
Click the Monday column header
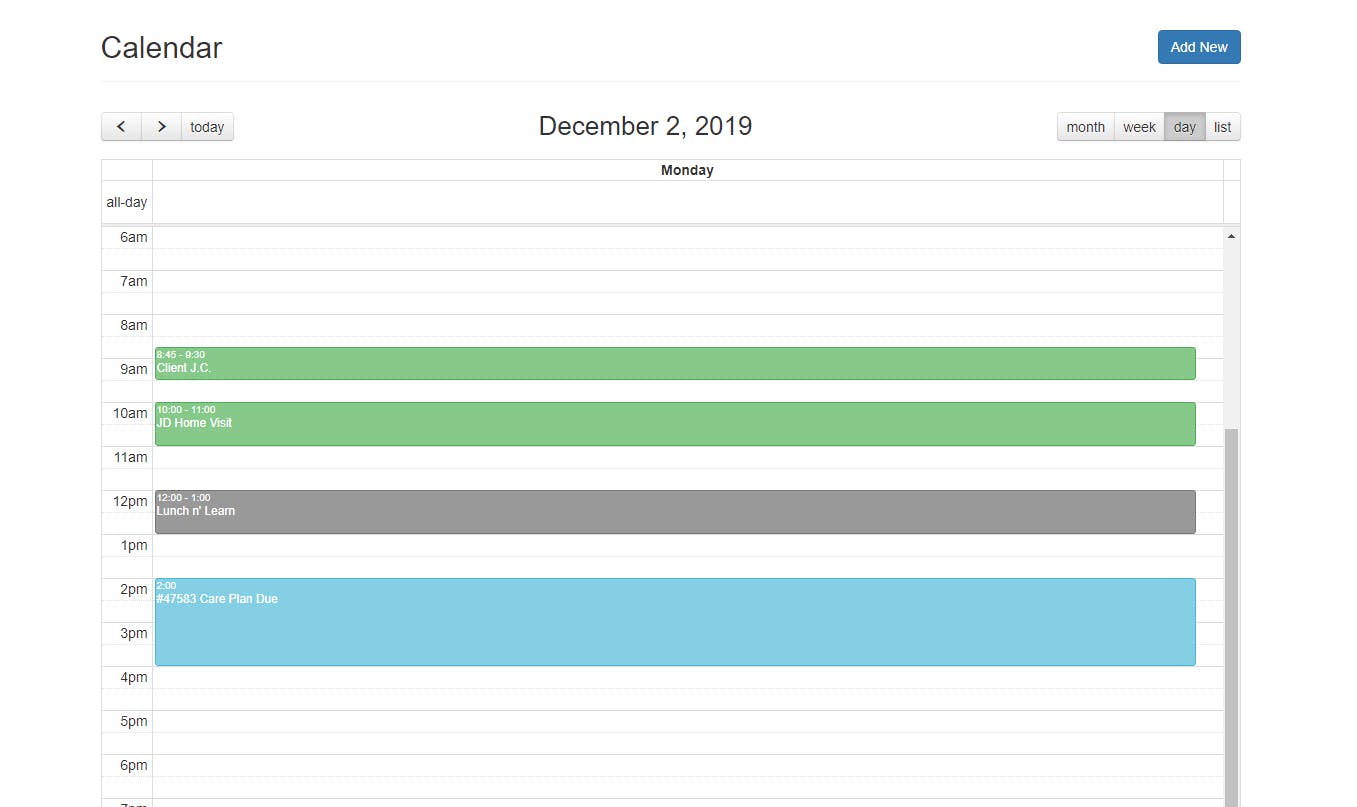click(x=687, y=170)
